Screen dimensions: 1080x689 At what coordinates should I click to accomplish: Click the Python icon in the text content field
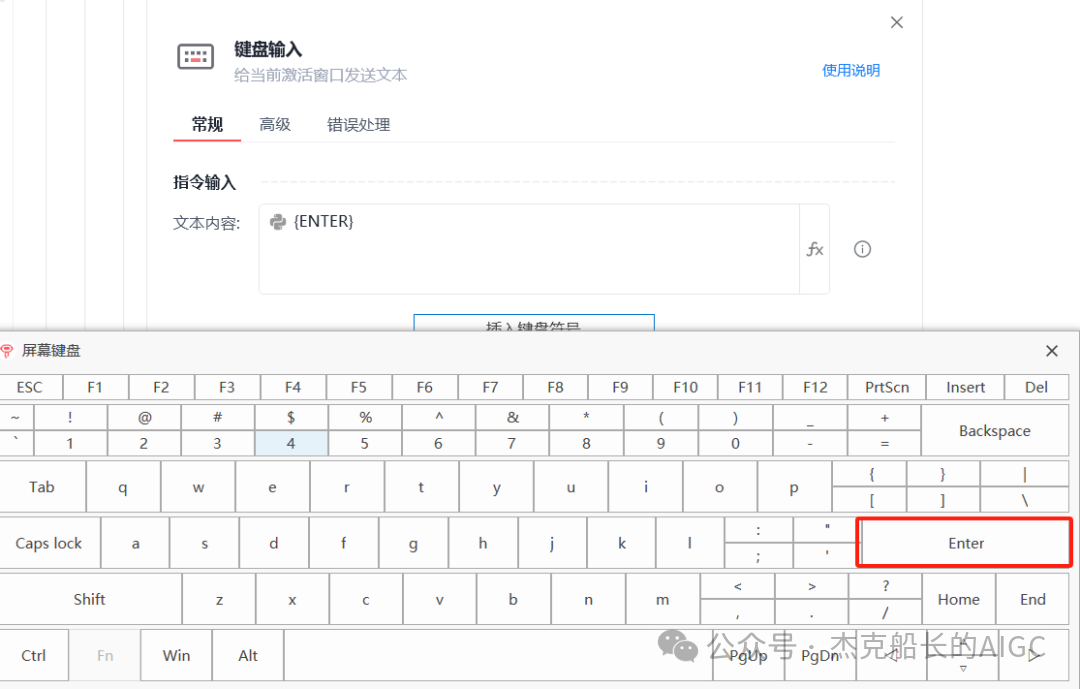click(x=277, y=220)
